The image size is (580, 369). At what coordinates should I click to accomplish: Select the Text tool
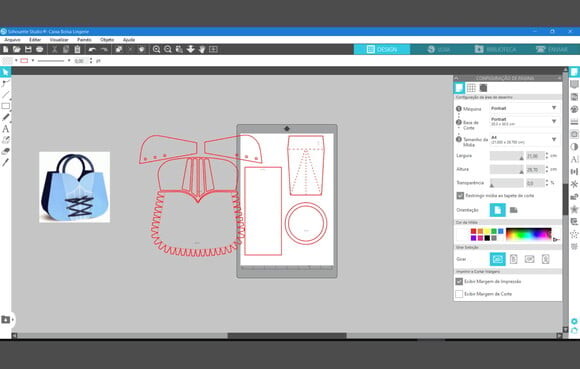[x=6, y=129]
